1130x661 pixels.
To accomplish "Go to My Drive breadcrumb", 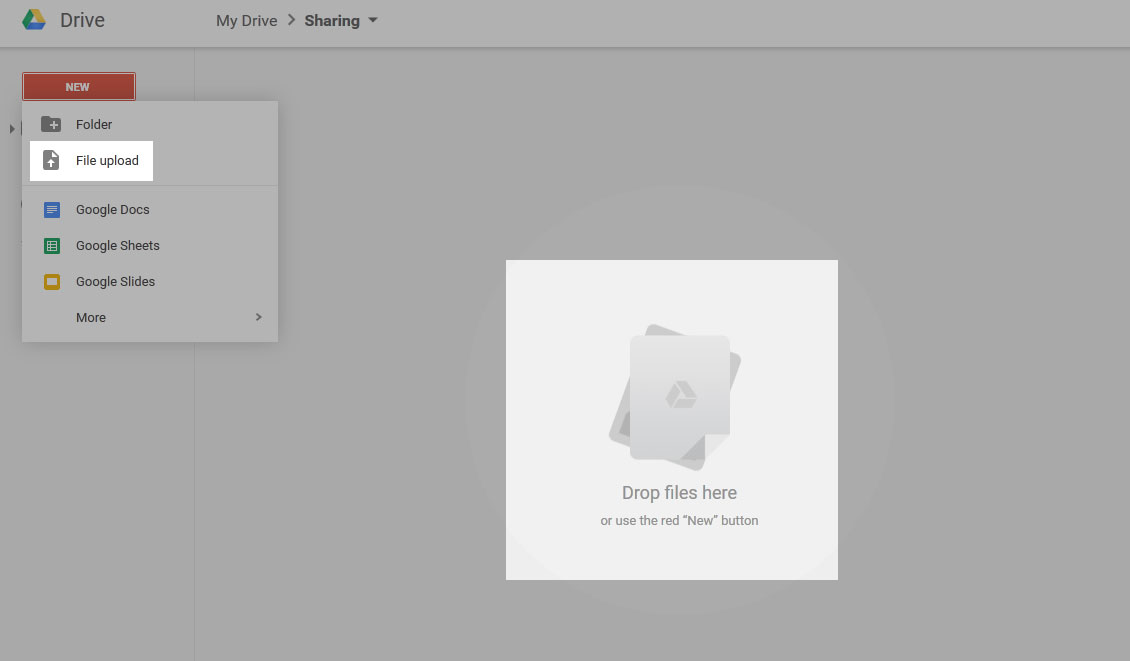I will 246,20.
